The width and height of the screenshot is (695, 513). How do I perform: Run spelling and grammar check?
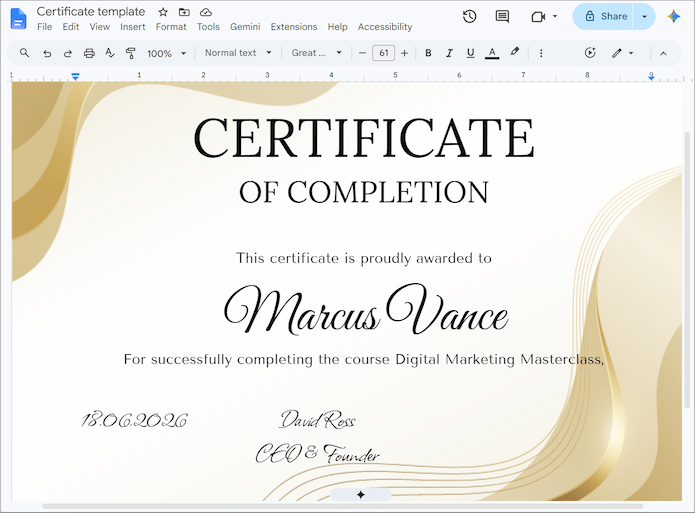pos(109,53)
